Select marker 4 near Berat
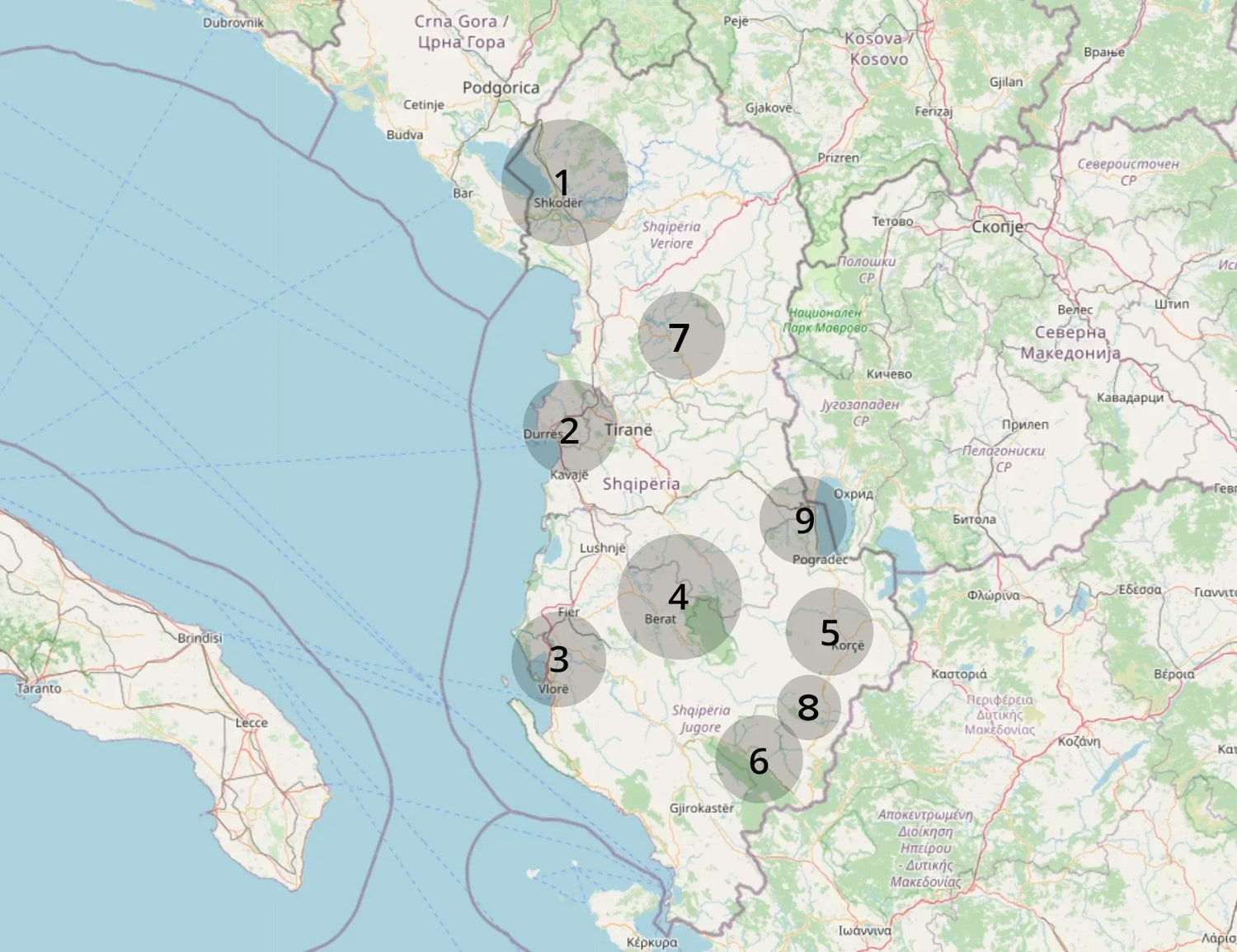The image size is (1237, 952). click(679, 595)
